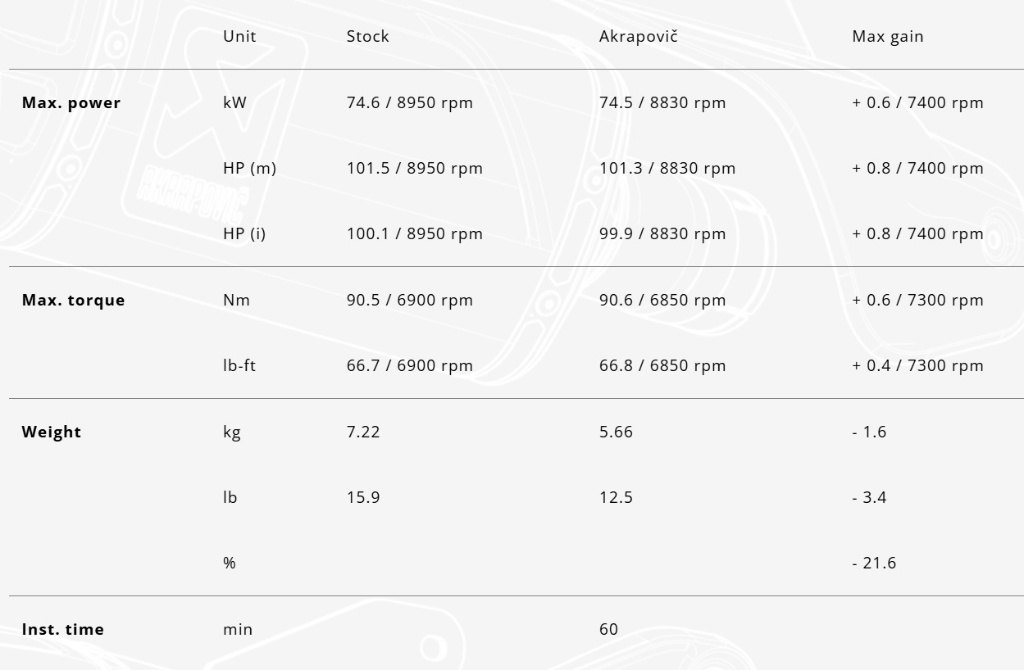Click the Max gain column header
Image resolution: width=1024 pixels, height=670 pixels.
(887, 37)
